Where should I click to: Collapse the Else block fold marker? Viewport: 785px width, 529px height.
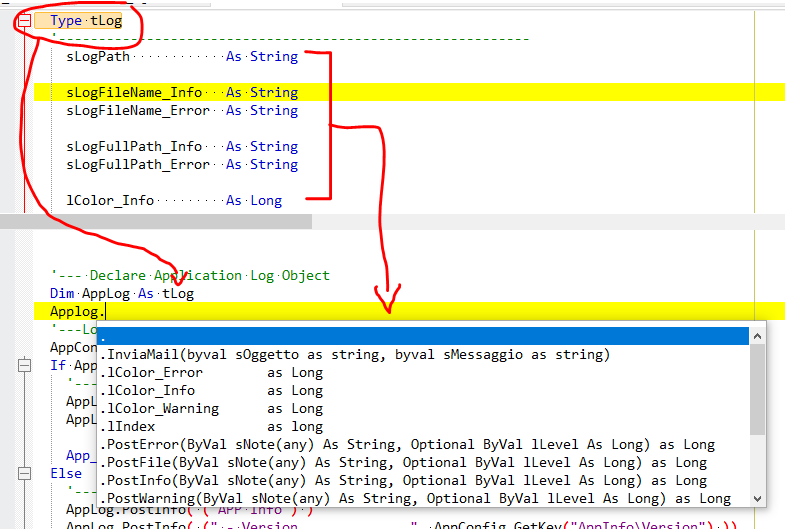25,473
